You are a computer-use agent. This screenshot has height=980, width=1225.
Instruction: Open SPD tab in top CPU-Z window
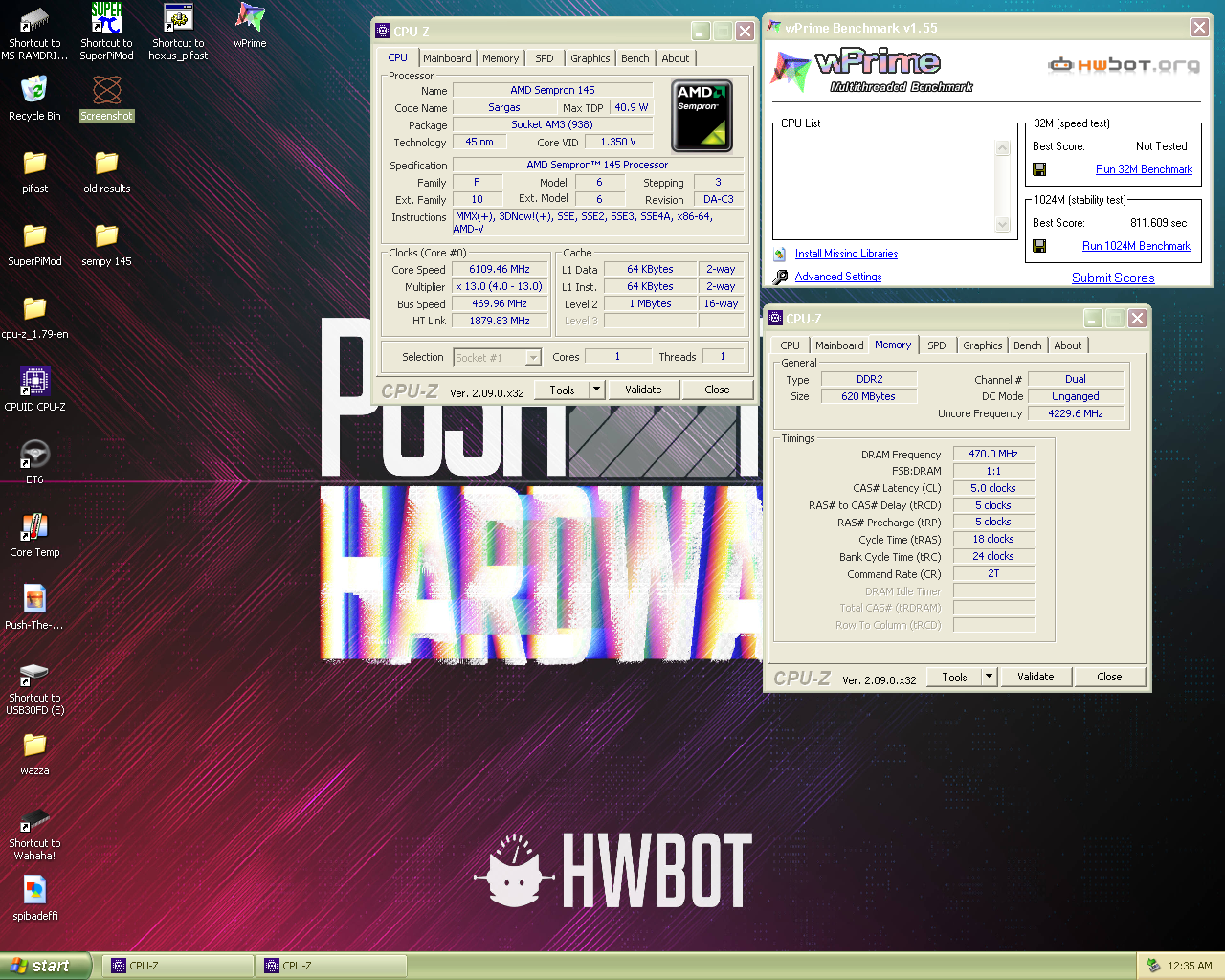click(545, 58)
